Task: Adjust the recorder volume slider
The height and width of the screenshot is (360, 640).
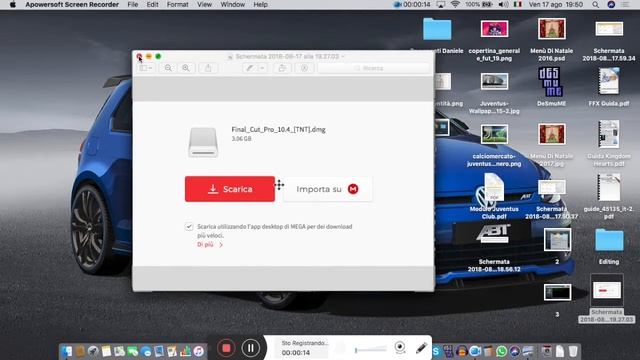Action: point(371,349)
